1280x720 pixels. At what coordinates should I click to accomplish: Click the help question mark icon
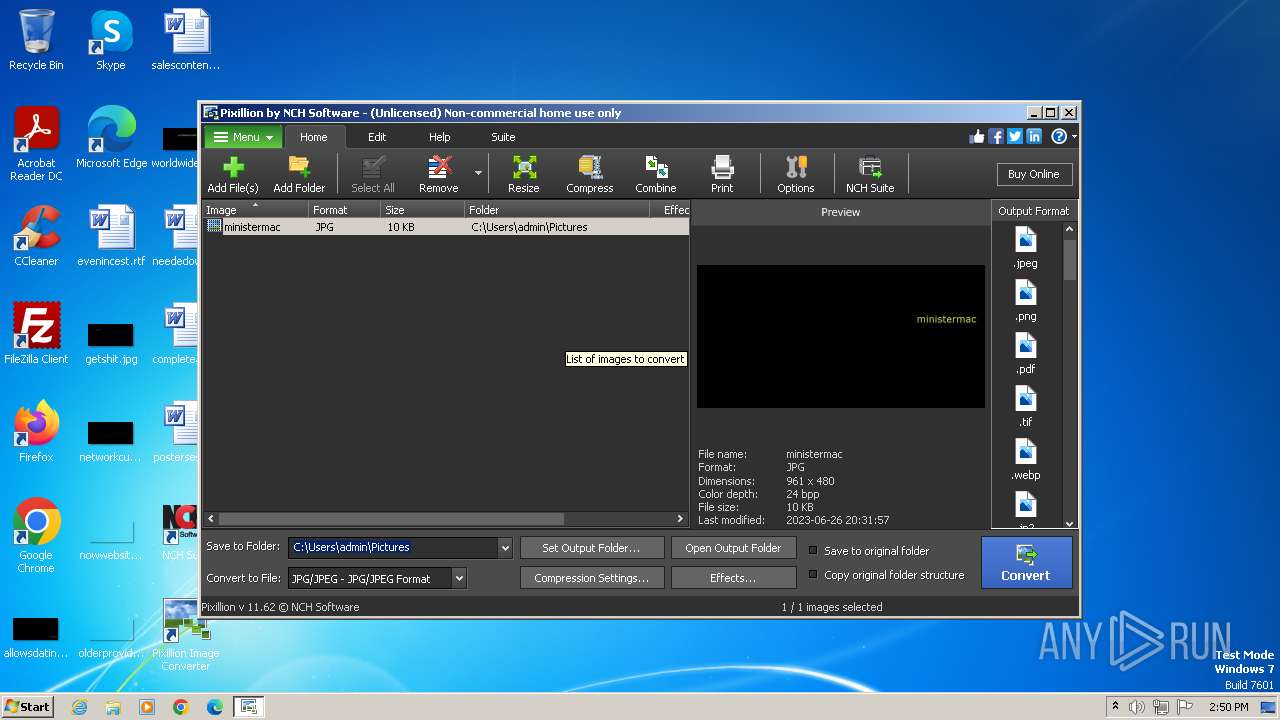(1058, 136)
